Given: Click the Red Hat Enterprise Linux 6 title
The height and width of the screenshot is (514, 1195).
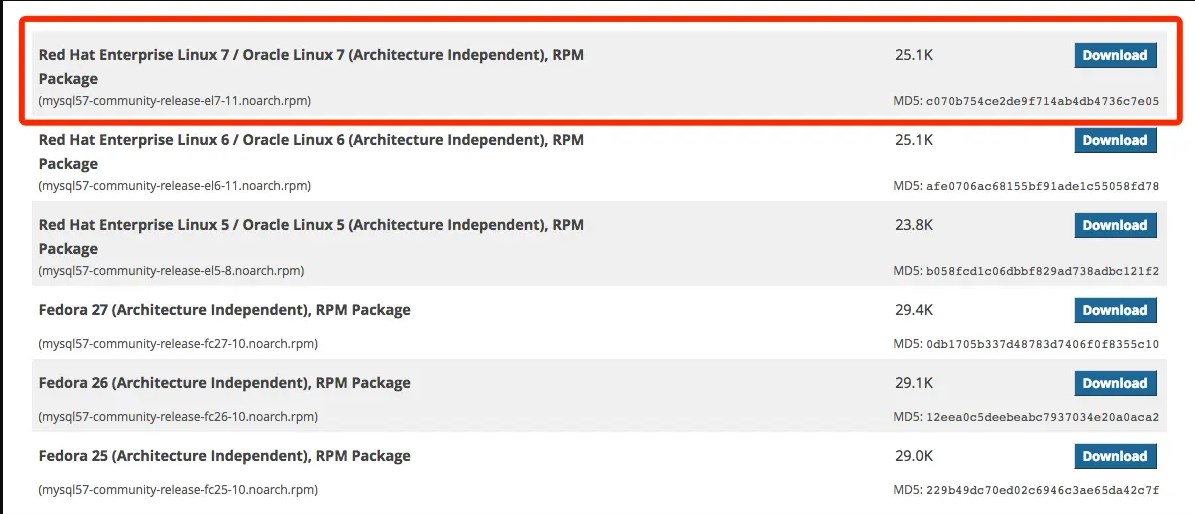Looking at the screenshot, I should [311, 141].
